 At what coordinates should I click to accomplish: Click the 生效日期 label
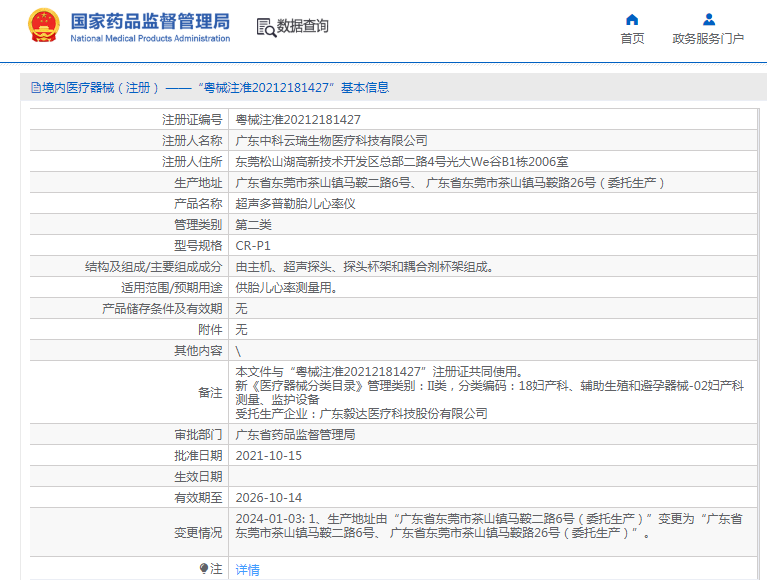pos(198,477)
